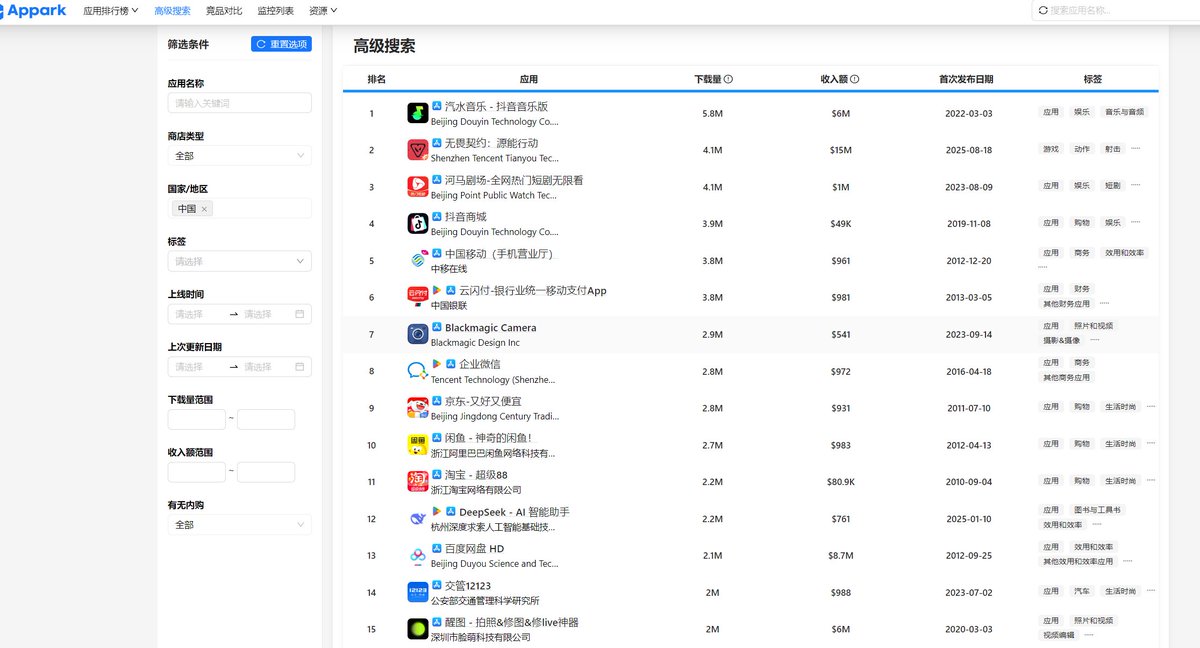Remove the 中国 country filter tag
Image resolution: width=1200 pixels, height=648 pixels.
(203, 208)
